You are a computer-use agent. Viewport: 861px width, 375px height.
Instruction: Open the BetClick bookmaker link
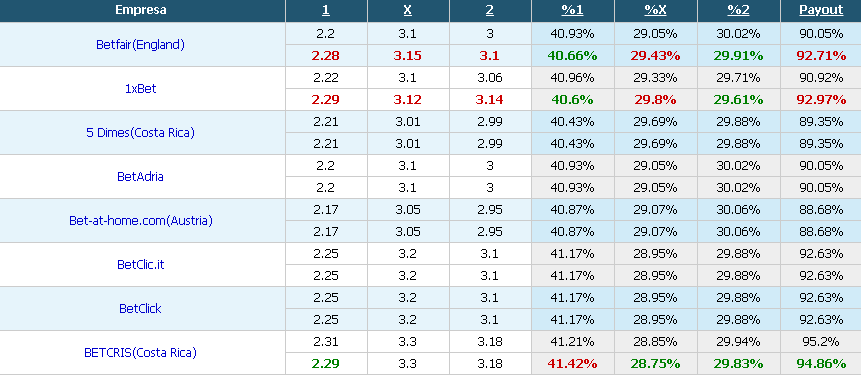point(141,309)
